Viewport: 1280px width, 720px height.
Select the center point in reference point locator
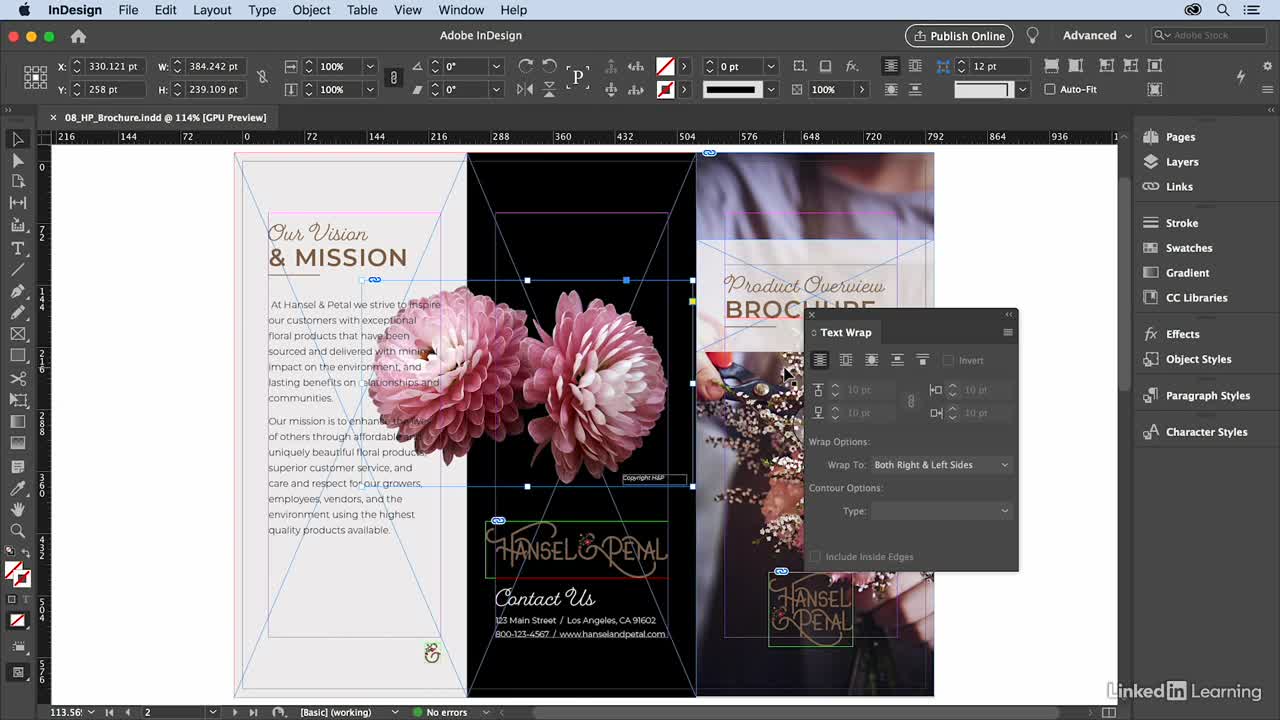coord(35,77)
